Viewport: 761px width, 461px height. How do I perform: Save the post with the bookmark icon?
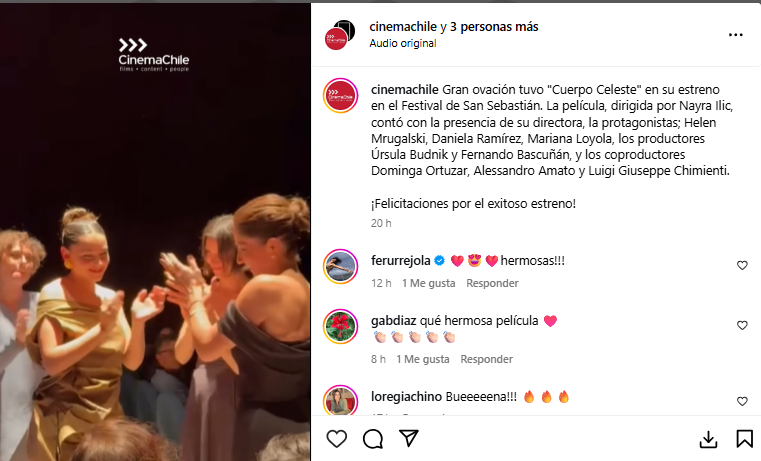(744, 439)
